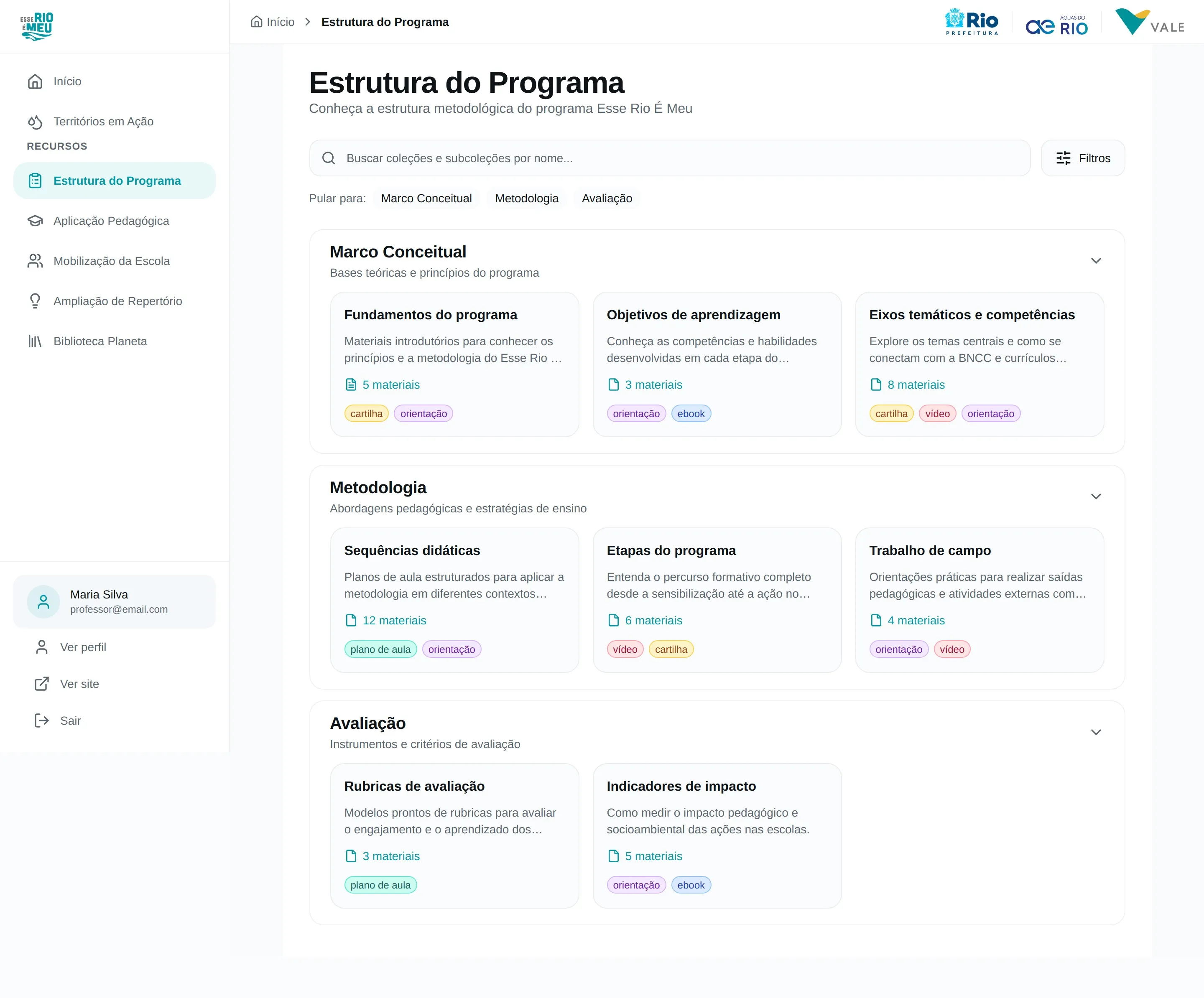Click the Vale logo
This screenshot has height=998, width=1204.
(x=1150, y=22)
